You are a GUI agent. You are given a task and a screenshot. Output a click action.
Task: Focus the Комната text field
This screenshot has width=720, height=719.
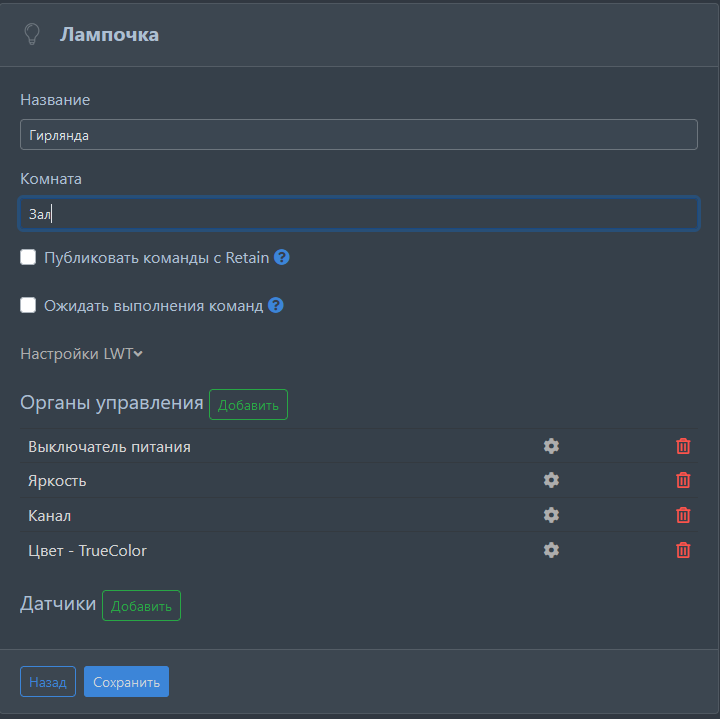pos(359,214)
